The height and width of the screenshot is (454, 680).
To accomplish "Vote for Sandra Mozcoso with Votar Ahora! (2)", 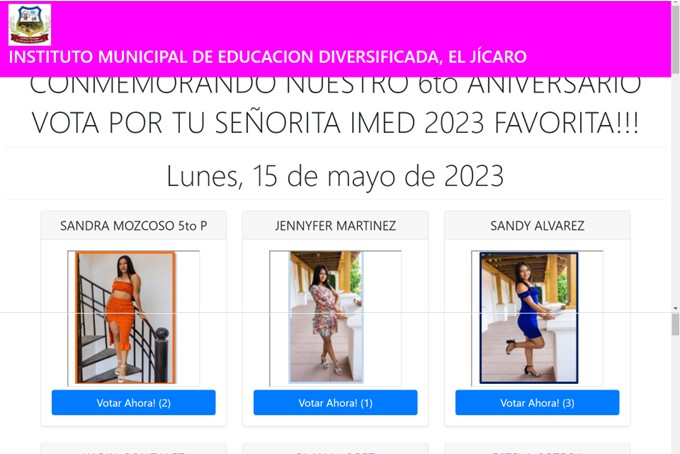I will 134,402.
